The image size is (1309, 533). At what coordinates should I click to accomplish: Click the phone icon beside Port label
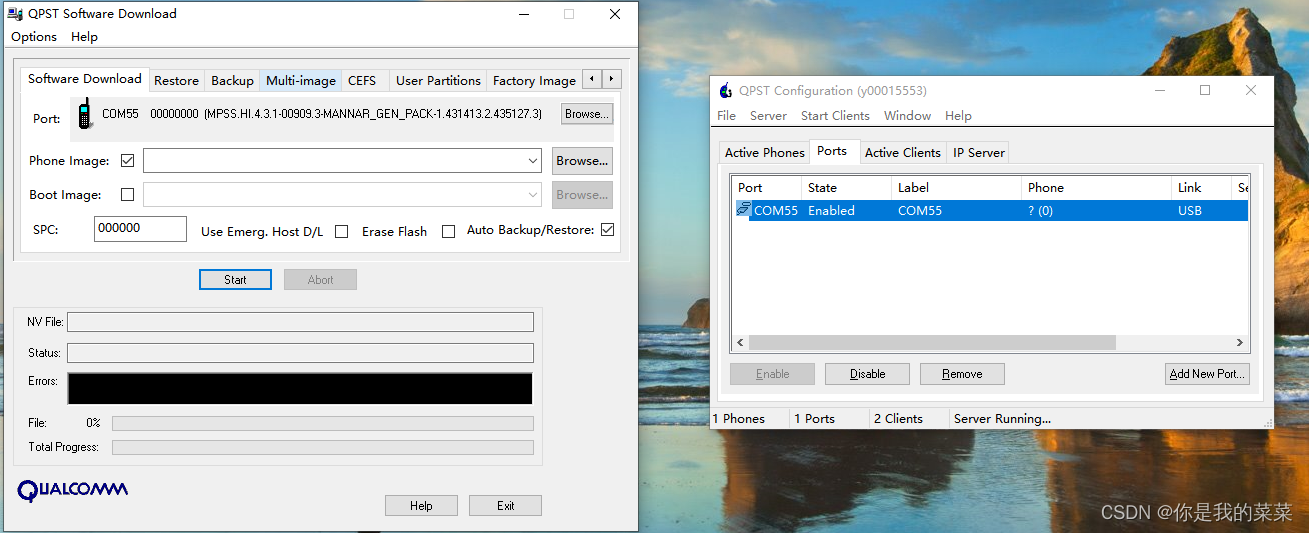pos(85,113)
